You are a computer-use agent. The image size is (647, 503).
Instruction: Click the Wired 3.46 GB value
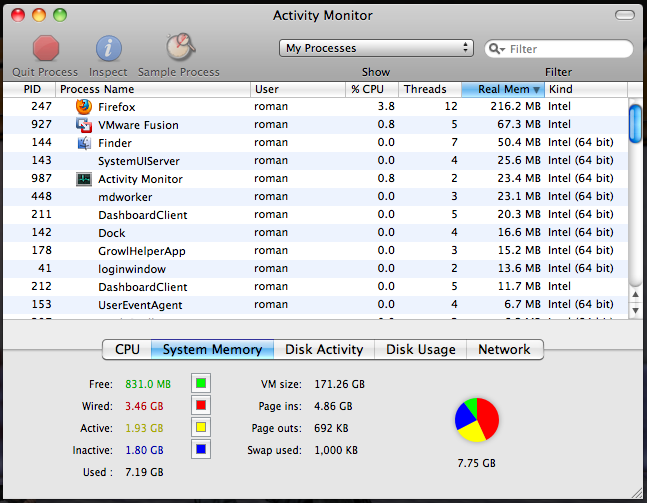point(144,406)
